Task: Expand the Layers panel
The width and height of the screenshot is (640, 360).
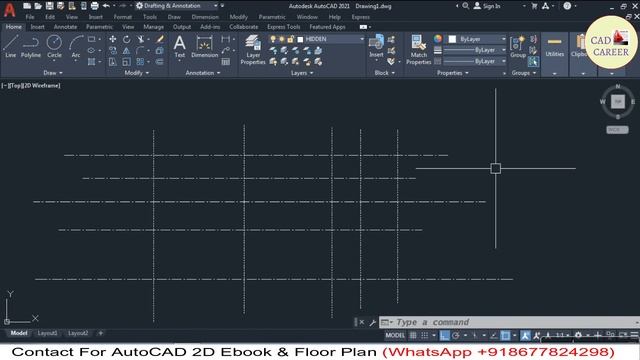Action: click(302, 73)
